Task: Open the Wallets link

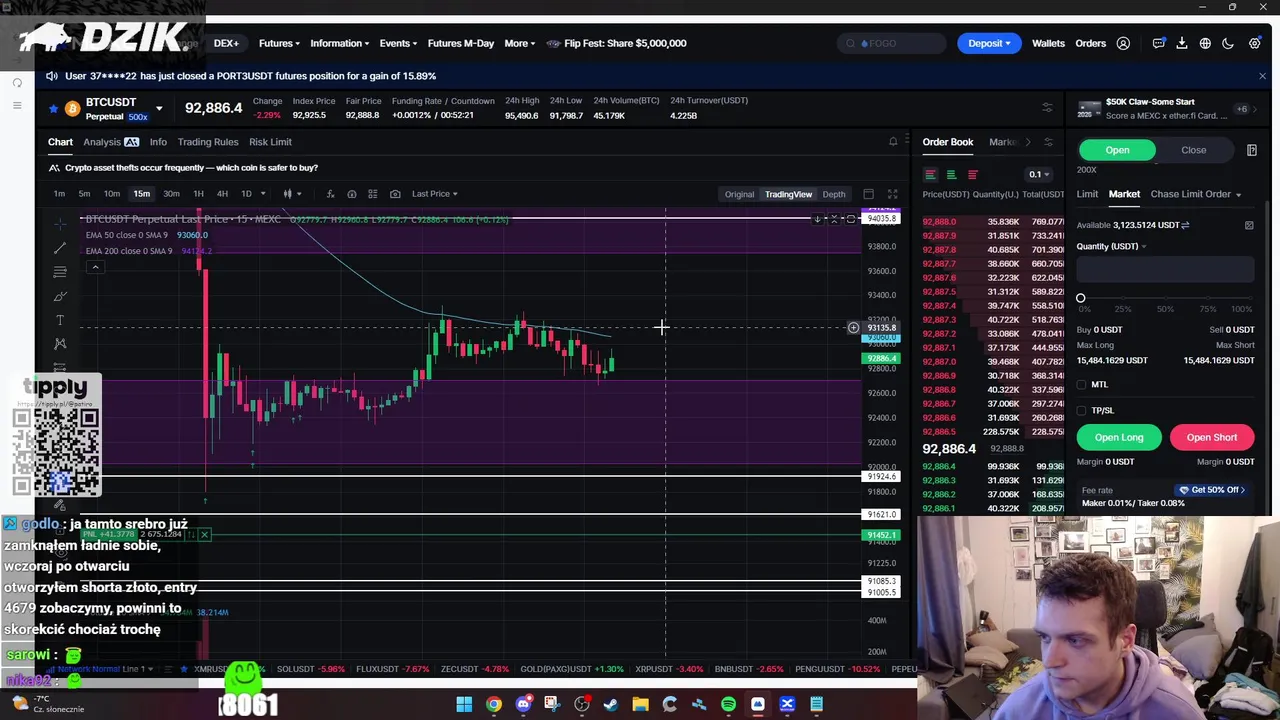Action: click(x=1048, y=43)
